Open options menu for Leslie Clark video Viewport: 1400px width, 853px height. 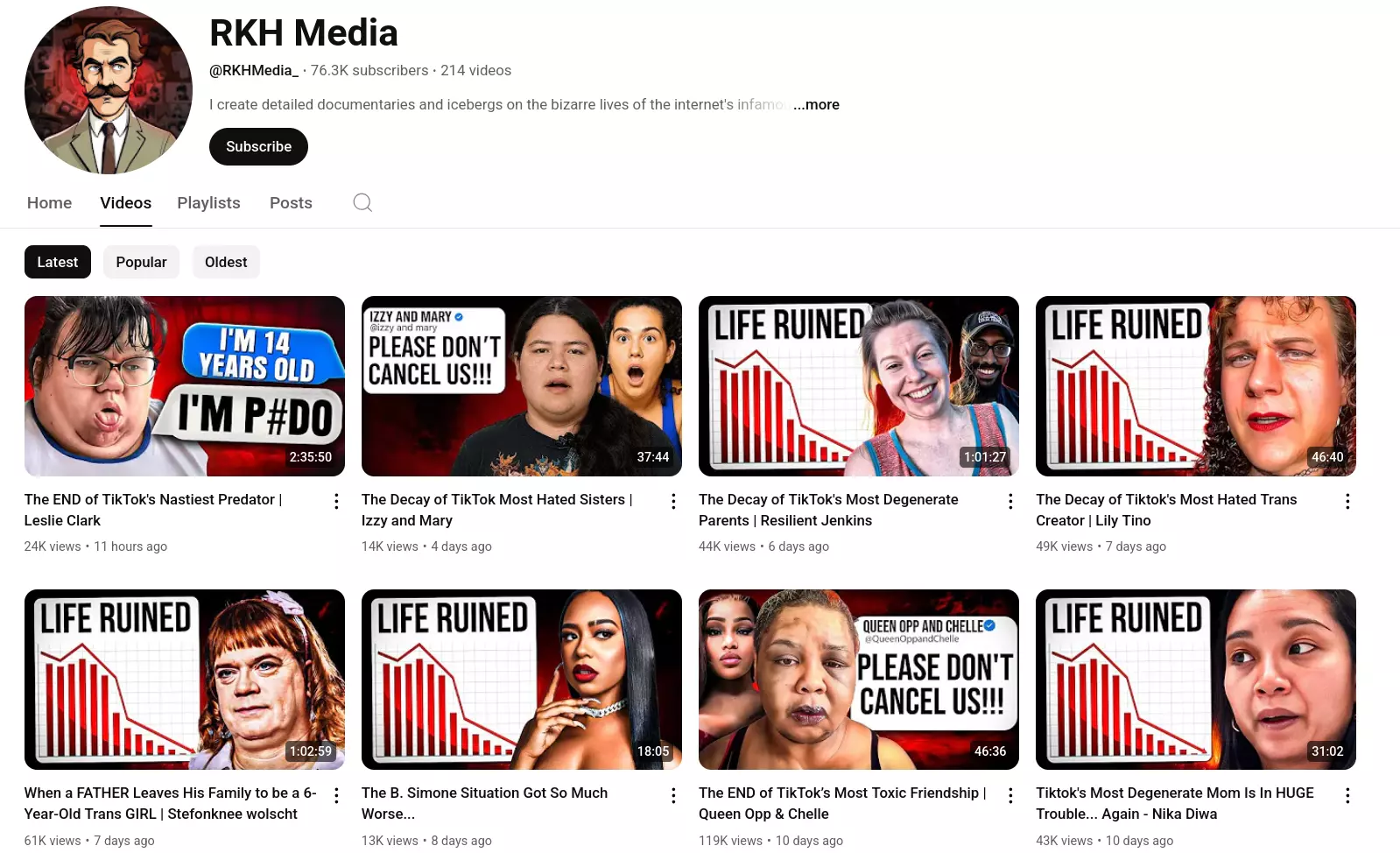tap(336, 501)
